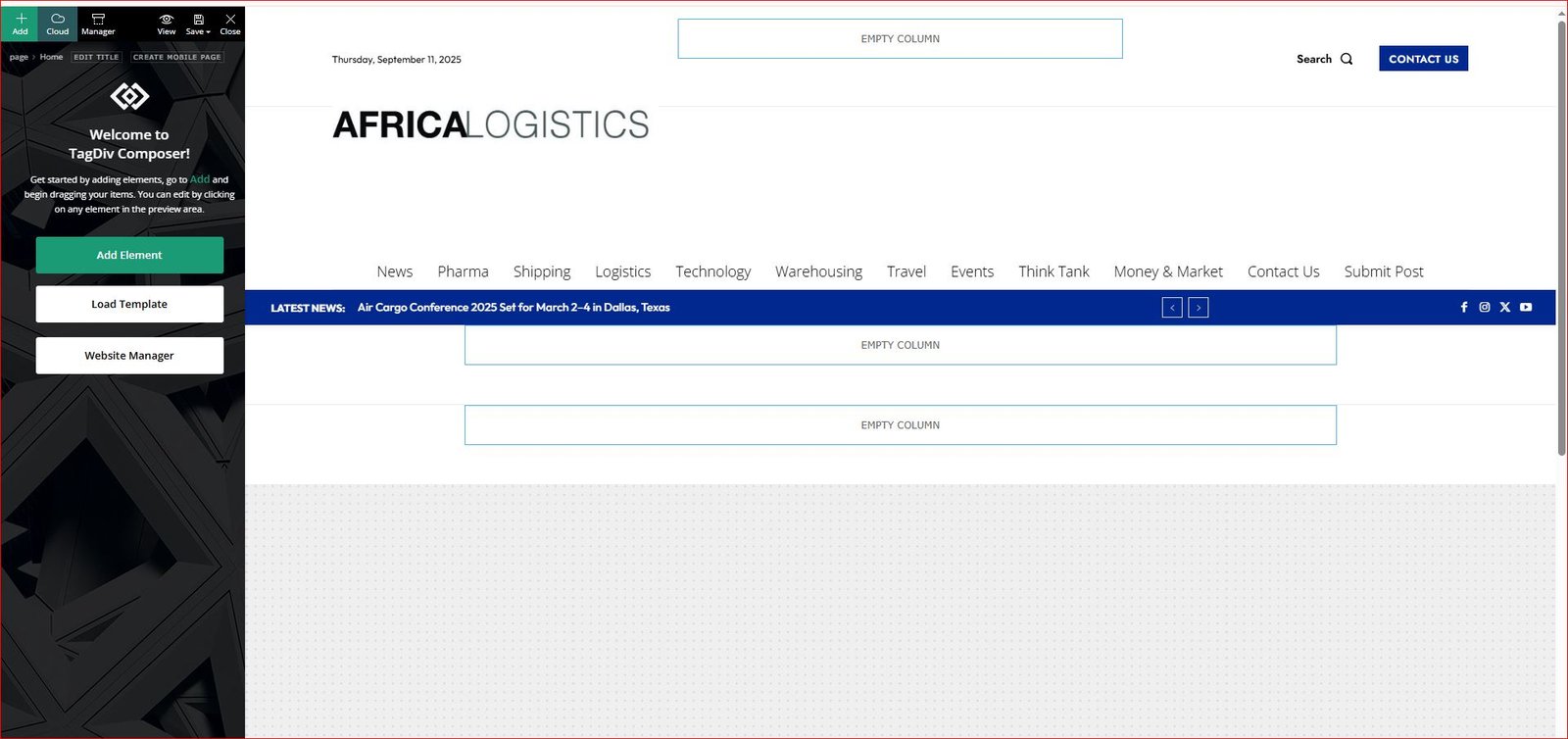Open the Think Tank menu item
The height and width of the screenshot is (739, 1568).
1053,271
